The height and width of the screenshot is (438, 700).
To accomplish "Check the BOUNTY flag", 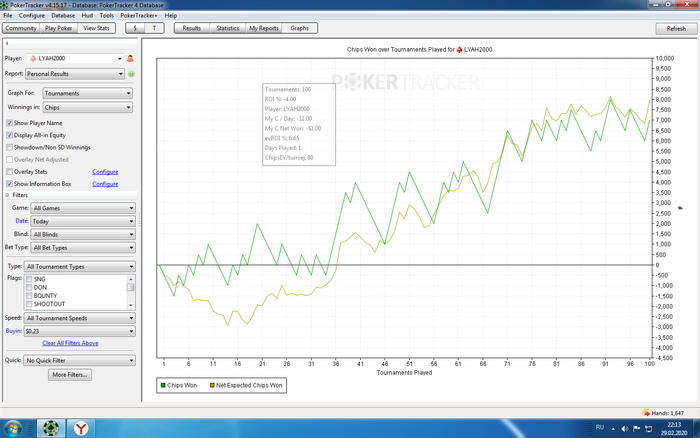I will [29, 296].
